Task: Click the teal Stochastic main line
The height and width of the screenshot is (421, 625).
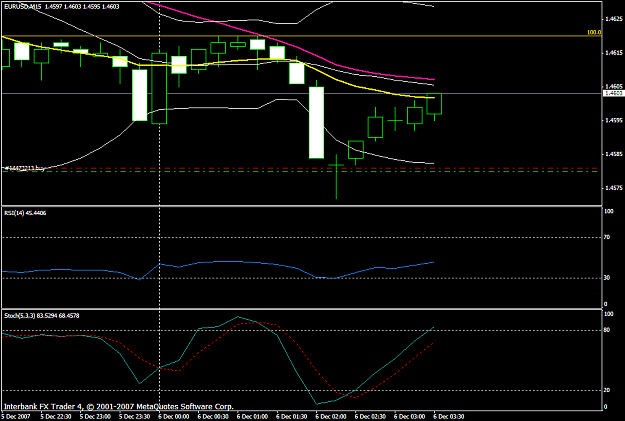Action: point(295,371)
